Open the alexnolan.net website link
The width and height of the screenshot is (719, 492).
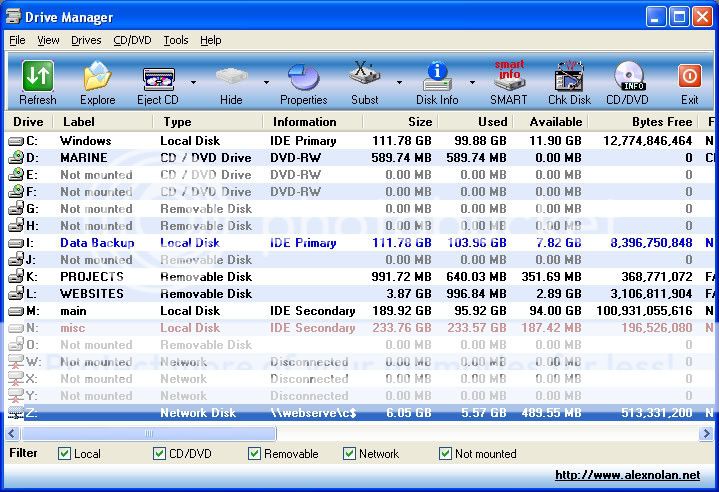(x=627, y=476)
